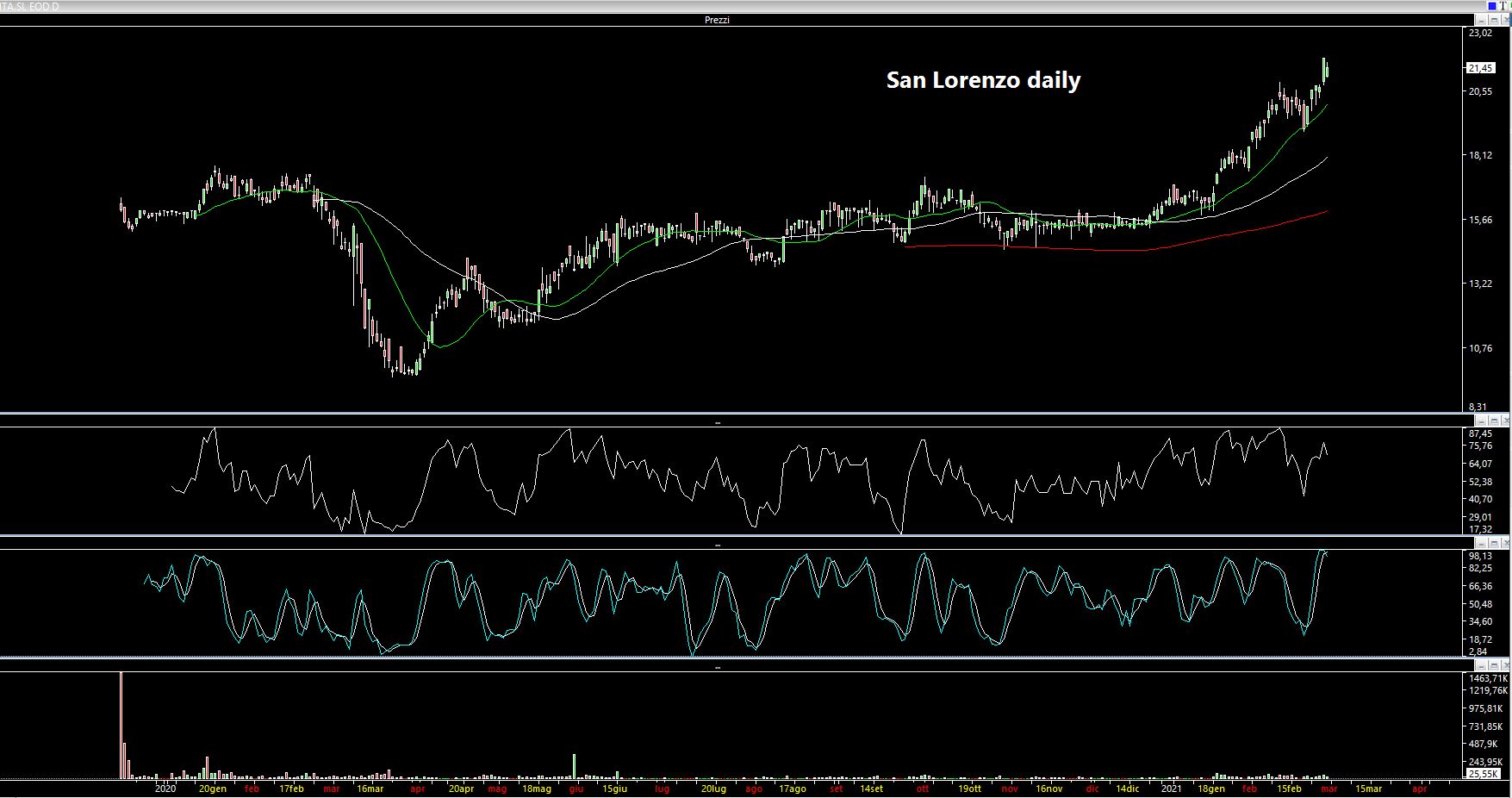Viewport: 1512px width, 798px height.
Task: Click the 15,66 price axis label
Action: [1481, 221]
